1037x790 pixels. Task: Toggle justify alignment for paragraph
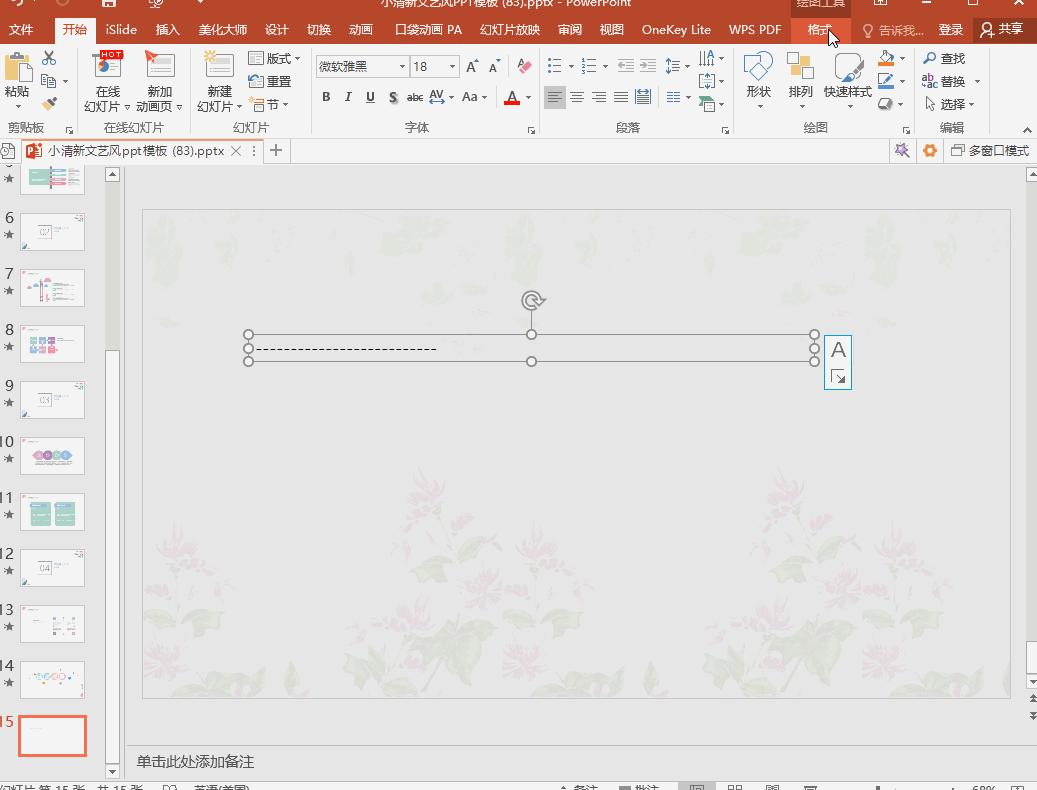(x=620, y=96)
